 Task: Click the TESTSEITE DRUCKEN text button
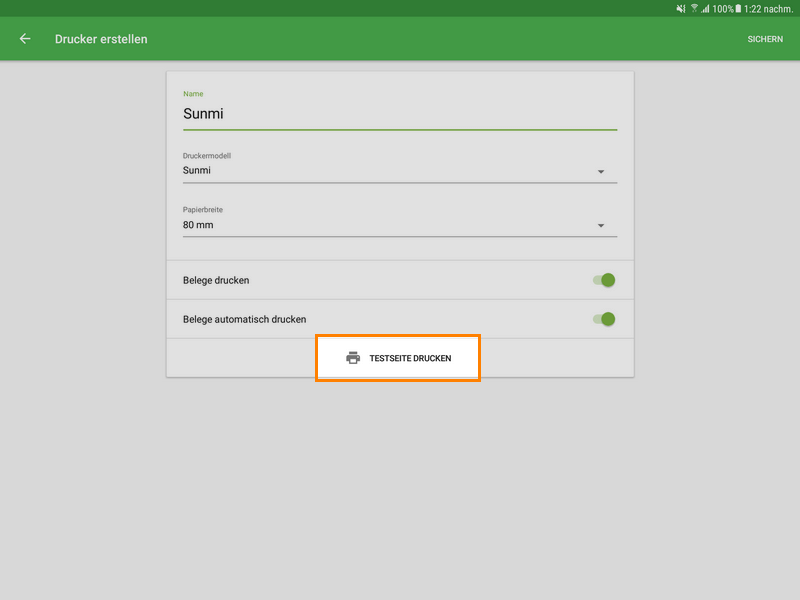coord(410,358)
